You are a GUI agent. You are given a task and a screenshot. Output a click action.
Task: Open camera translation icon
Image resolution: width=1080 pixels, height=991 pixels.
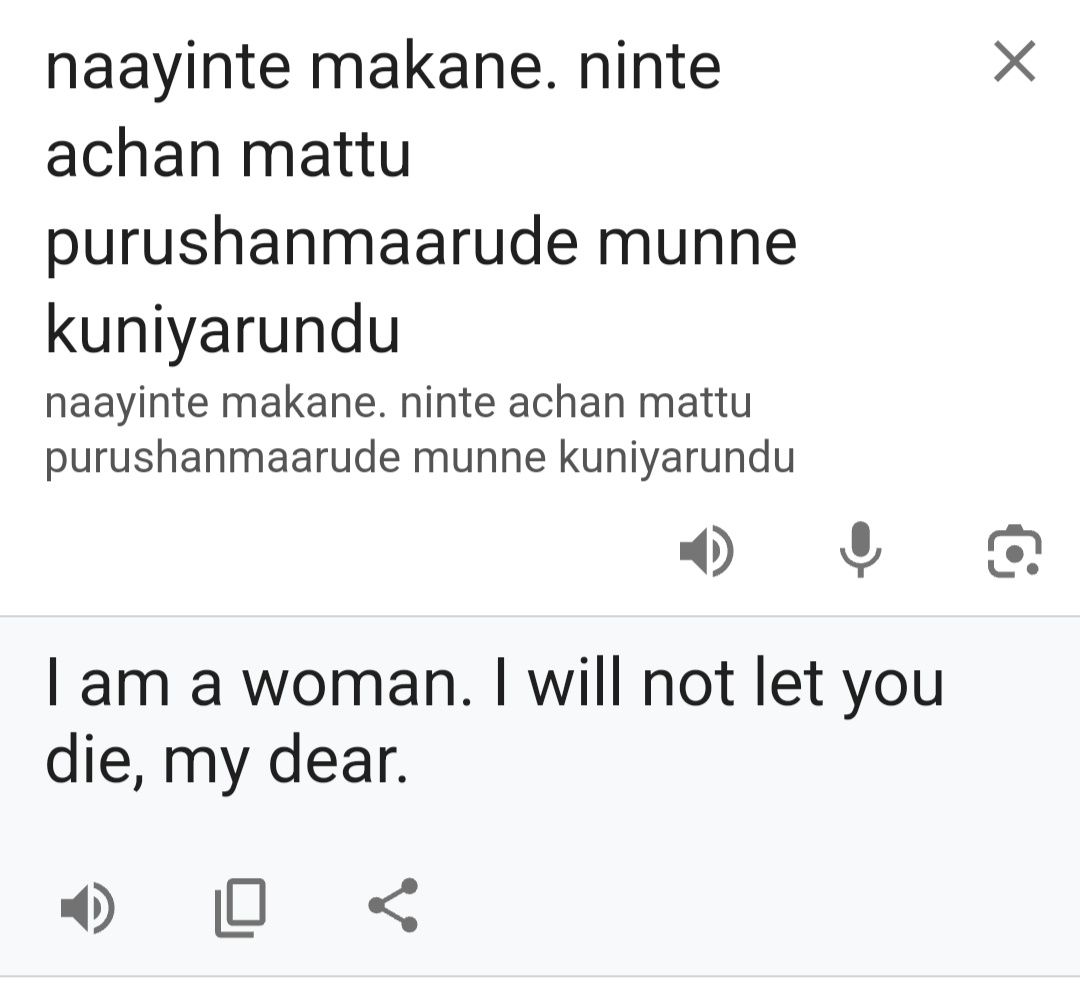pyautogui.click(x=1014, y=551)
